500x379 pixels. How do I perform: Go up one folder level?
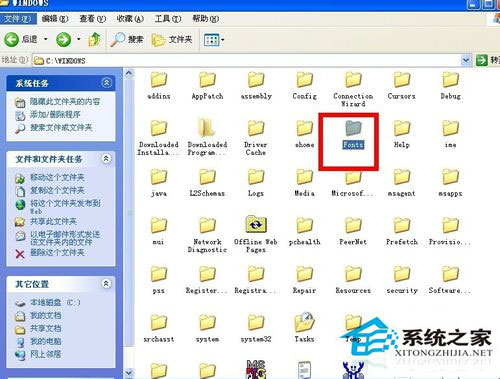coord(95,40)
